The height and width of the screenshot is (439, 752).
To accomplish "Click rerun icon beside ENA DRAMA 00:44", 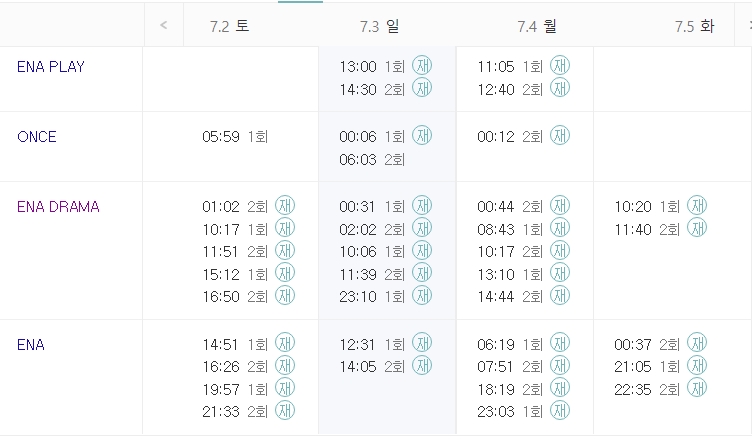I will click(x=560, y=205).
